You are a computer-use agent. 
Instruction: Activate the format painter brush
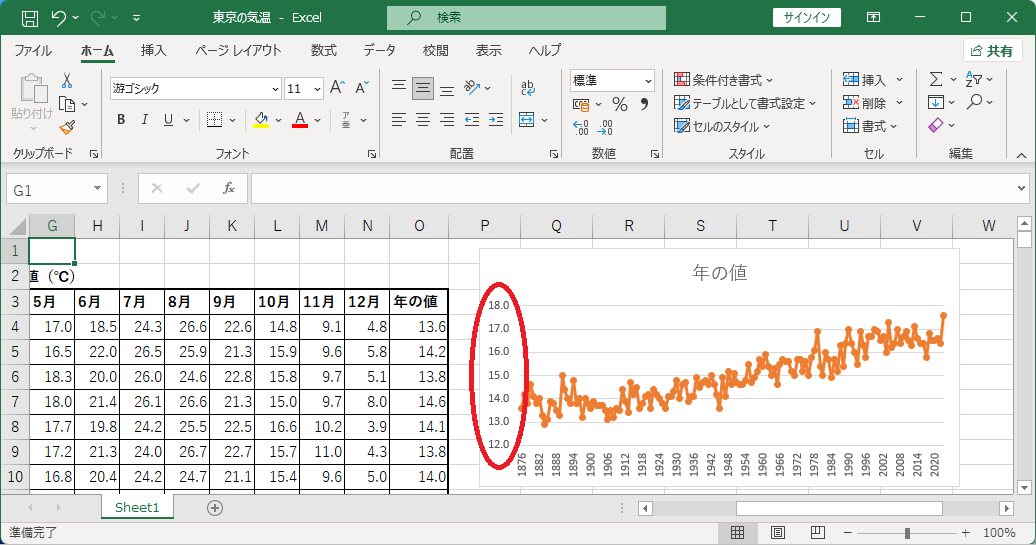[67, 127]
